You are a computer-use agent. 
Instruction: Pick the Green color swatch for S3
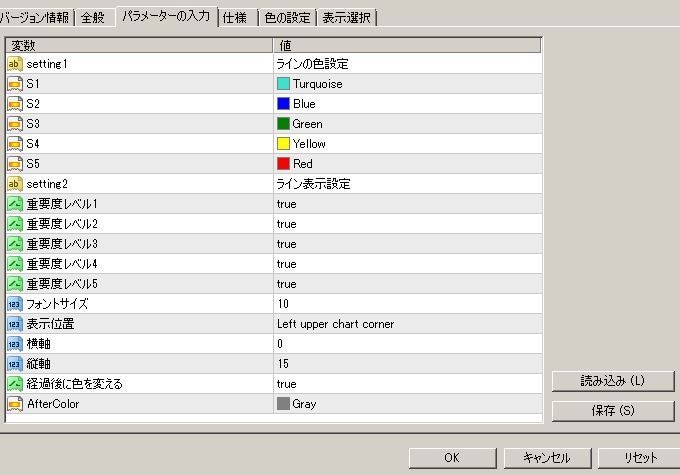point(283,124)
